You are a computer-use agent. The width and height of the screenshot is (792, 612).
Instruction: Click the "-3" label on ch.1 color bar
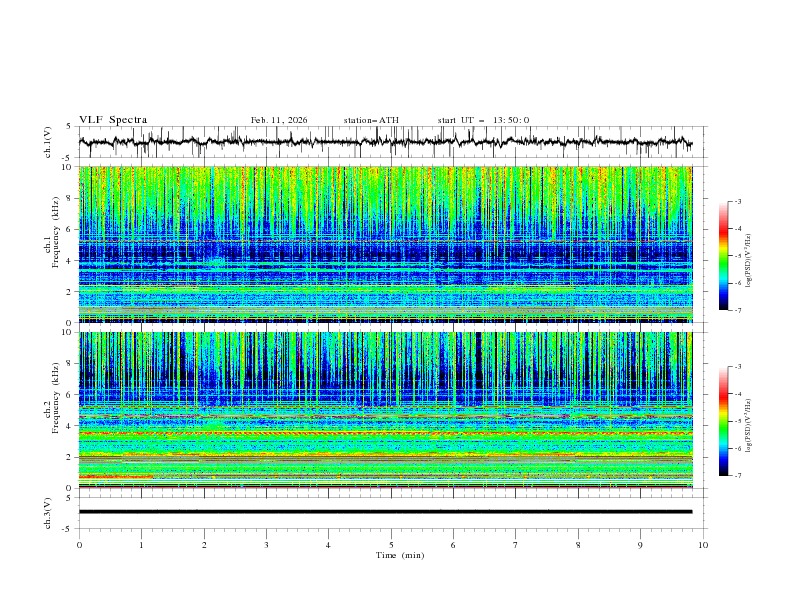tap(737, 201)
